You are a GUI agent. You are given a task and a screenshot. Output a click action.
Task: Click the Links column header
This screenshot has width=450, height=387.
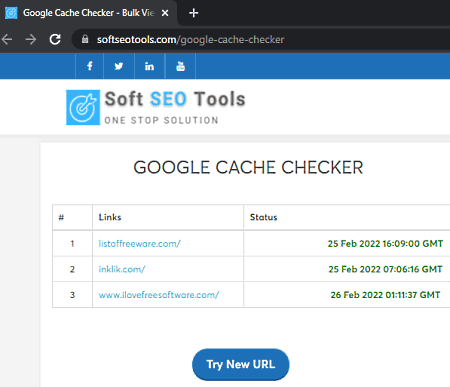110,217
